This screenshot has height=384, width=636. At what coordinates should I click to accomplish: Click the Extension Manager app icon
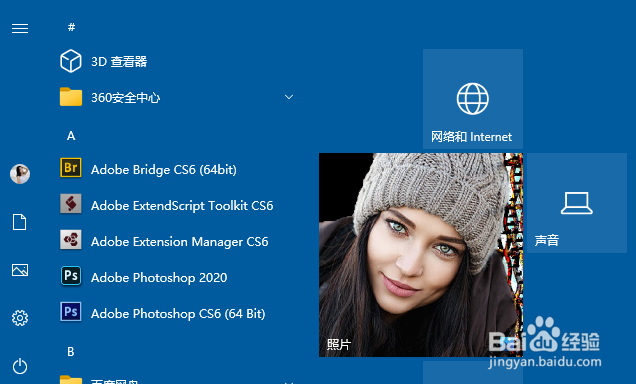click(71, 240)
